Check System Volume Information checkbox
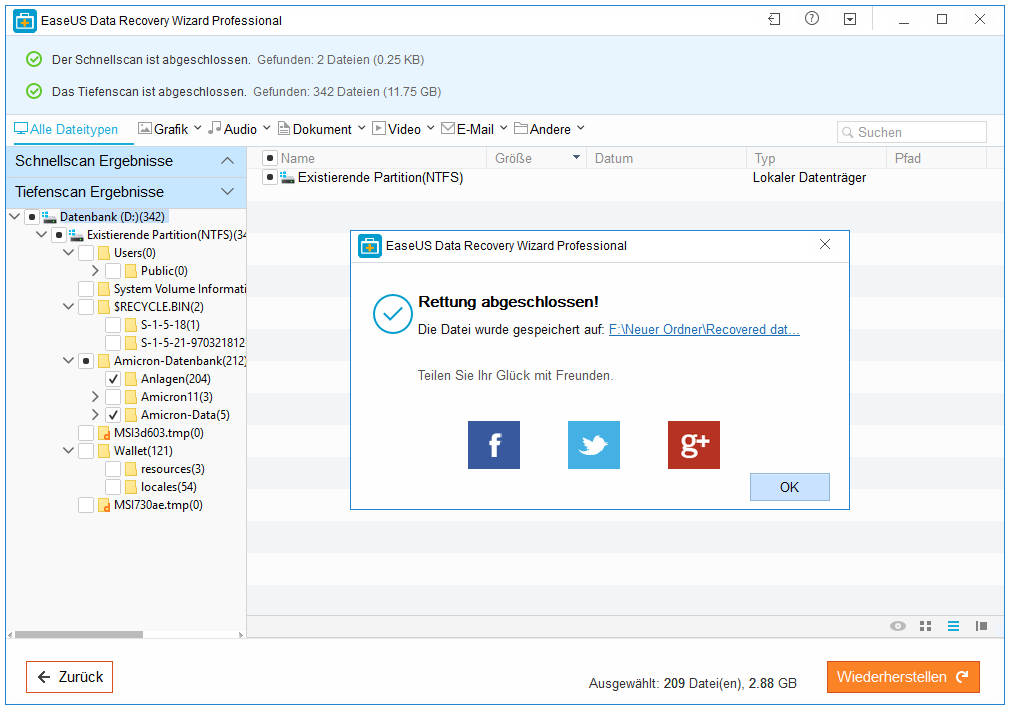Viewport: 1010px width, 712px height. click(86, 289)
